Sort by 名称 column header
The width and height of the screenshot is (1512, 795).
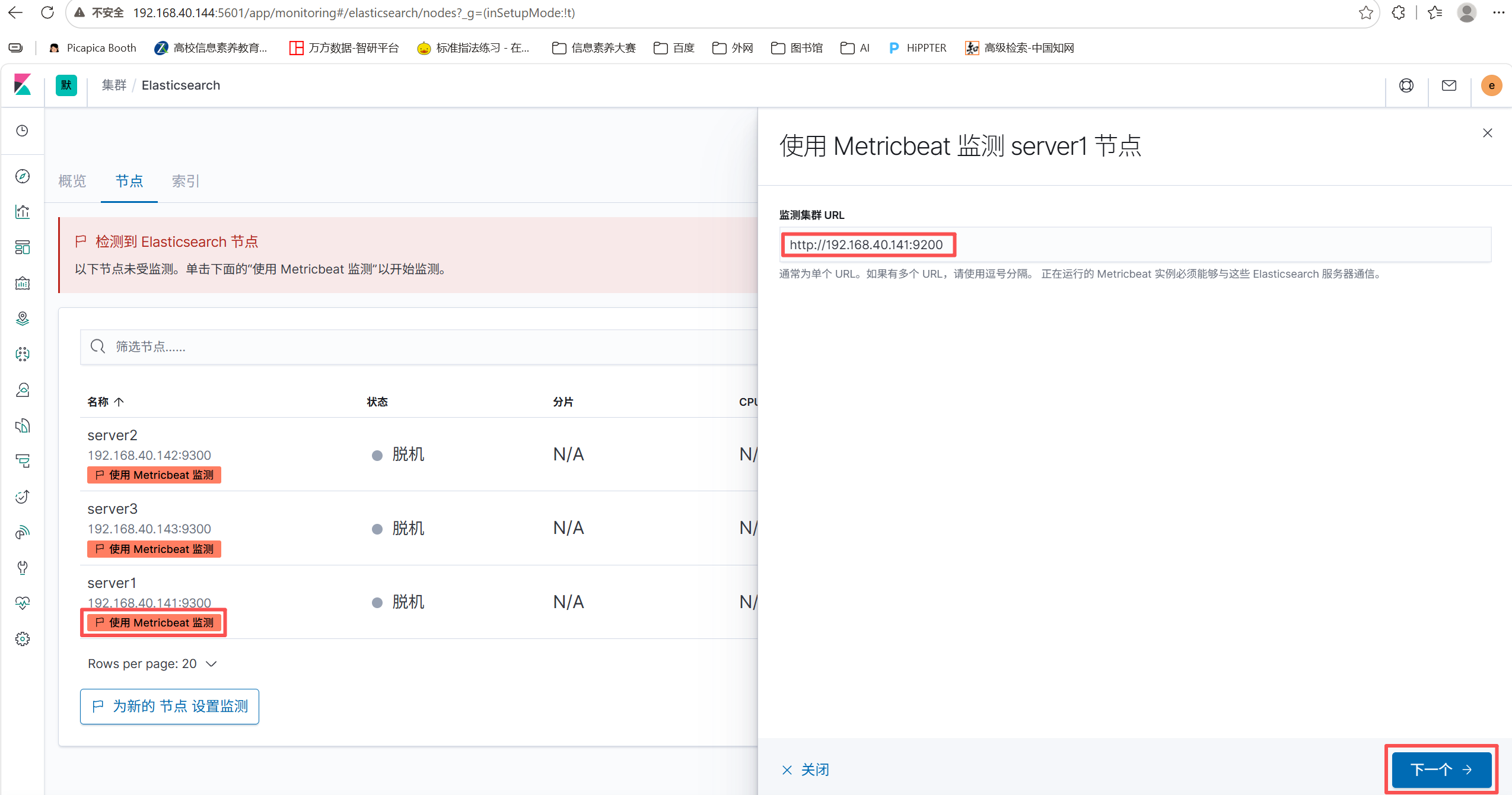105,402
